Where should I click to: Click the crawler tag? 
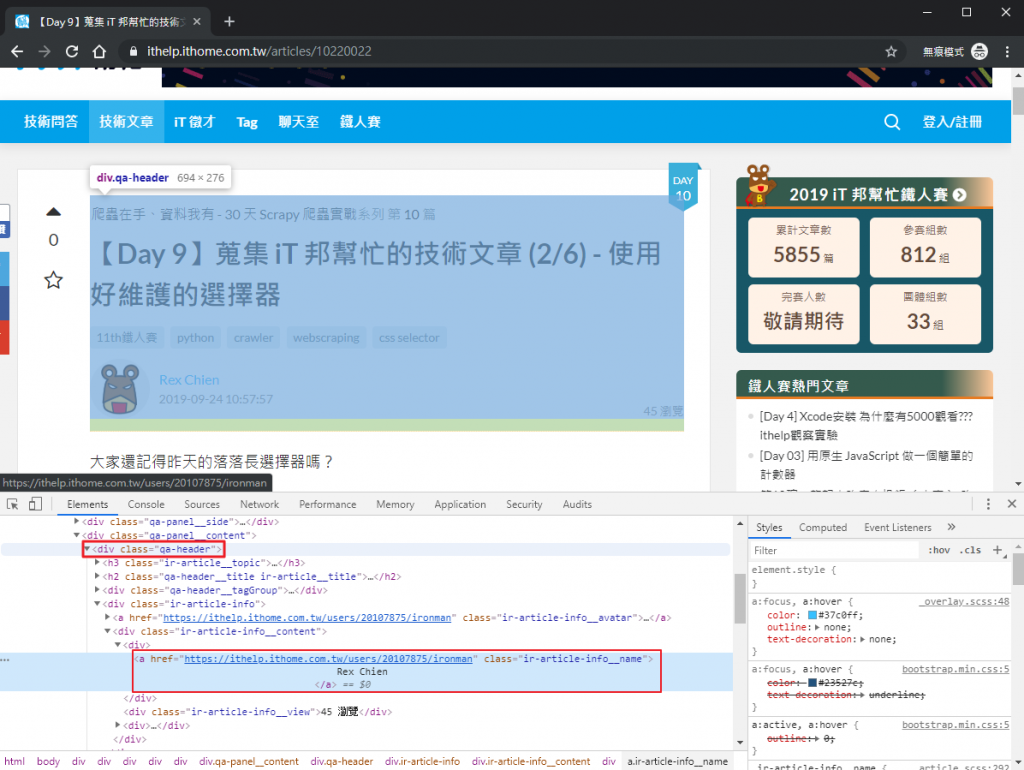(253, 338)
